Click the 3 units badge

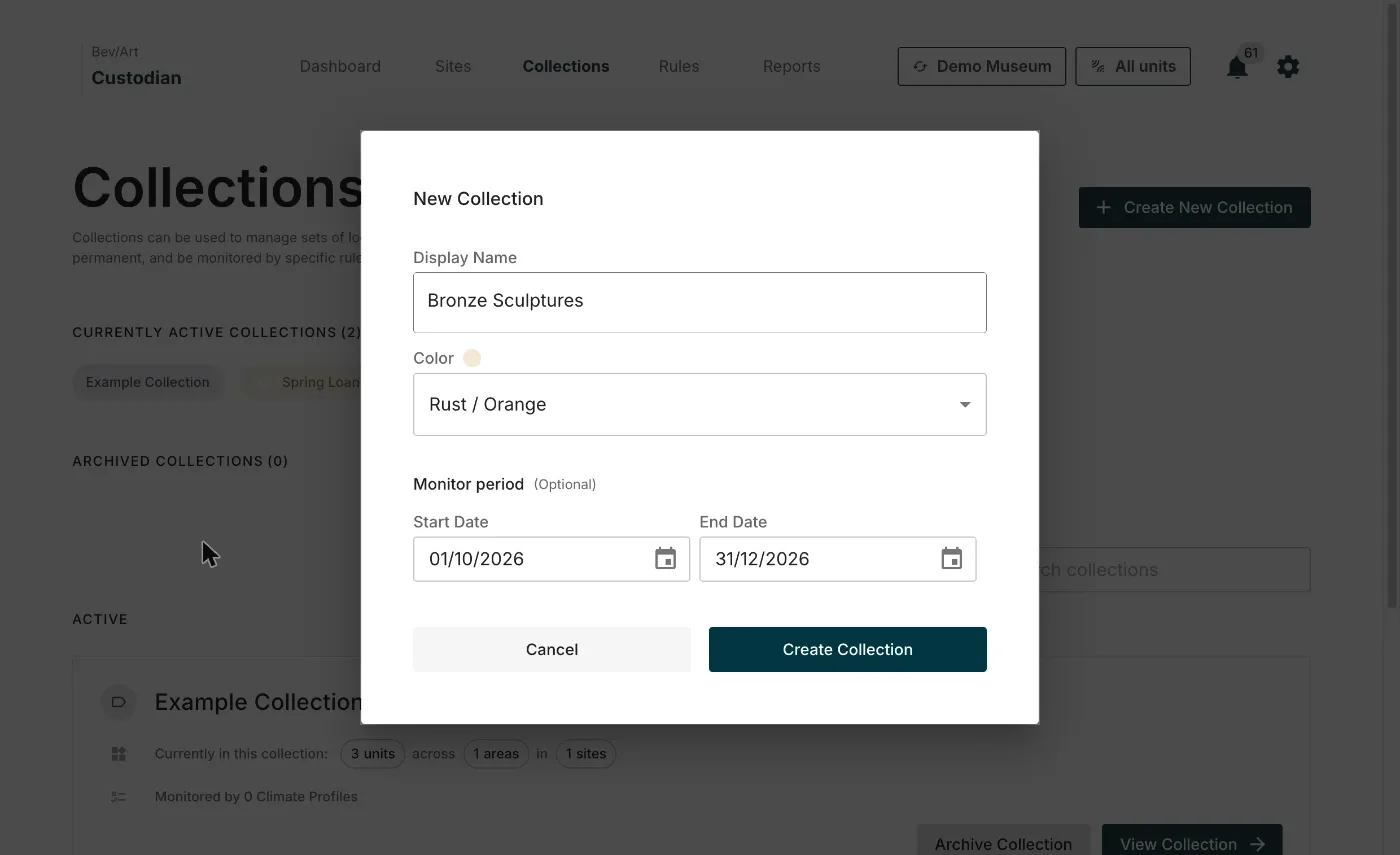pos(372,754)
